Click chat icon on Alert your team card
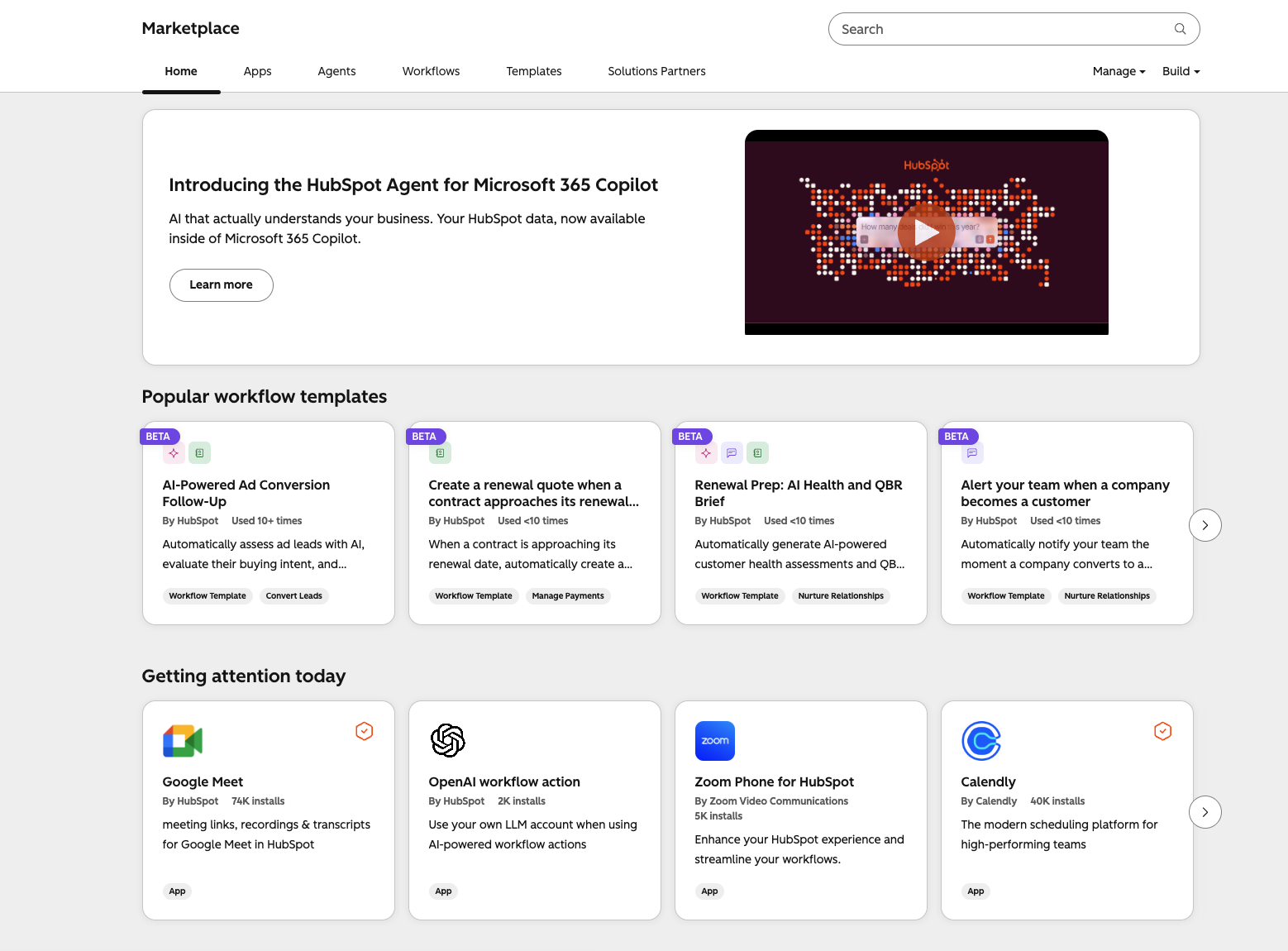This screenshot has height=951, width=1288. point(972,453)
